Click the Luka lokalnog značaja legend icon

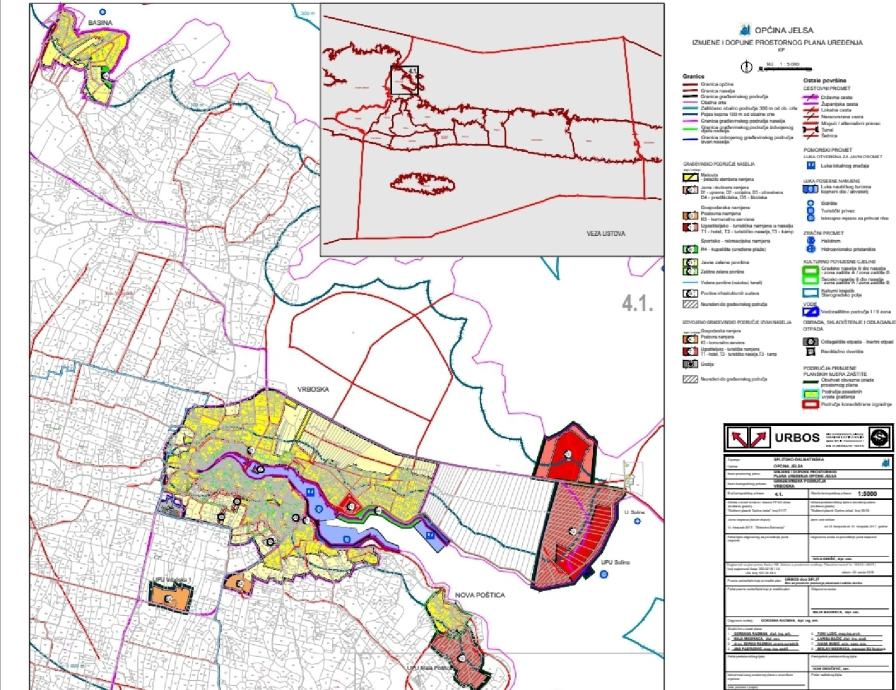click(x=810, y=166)
